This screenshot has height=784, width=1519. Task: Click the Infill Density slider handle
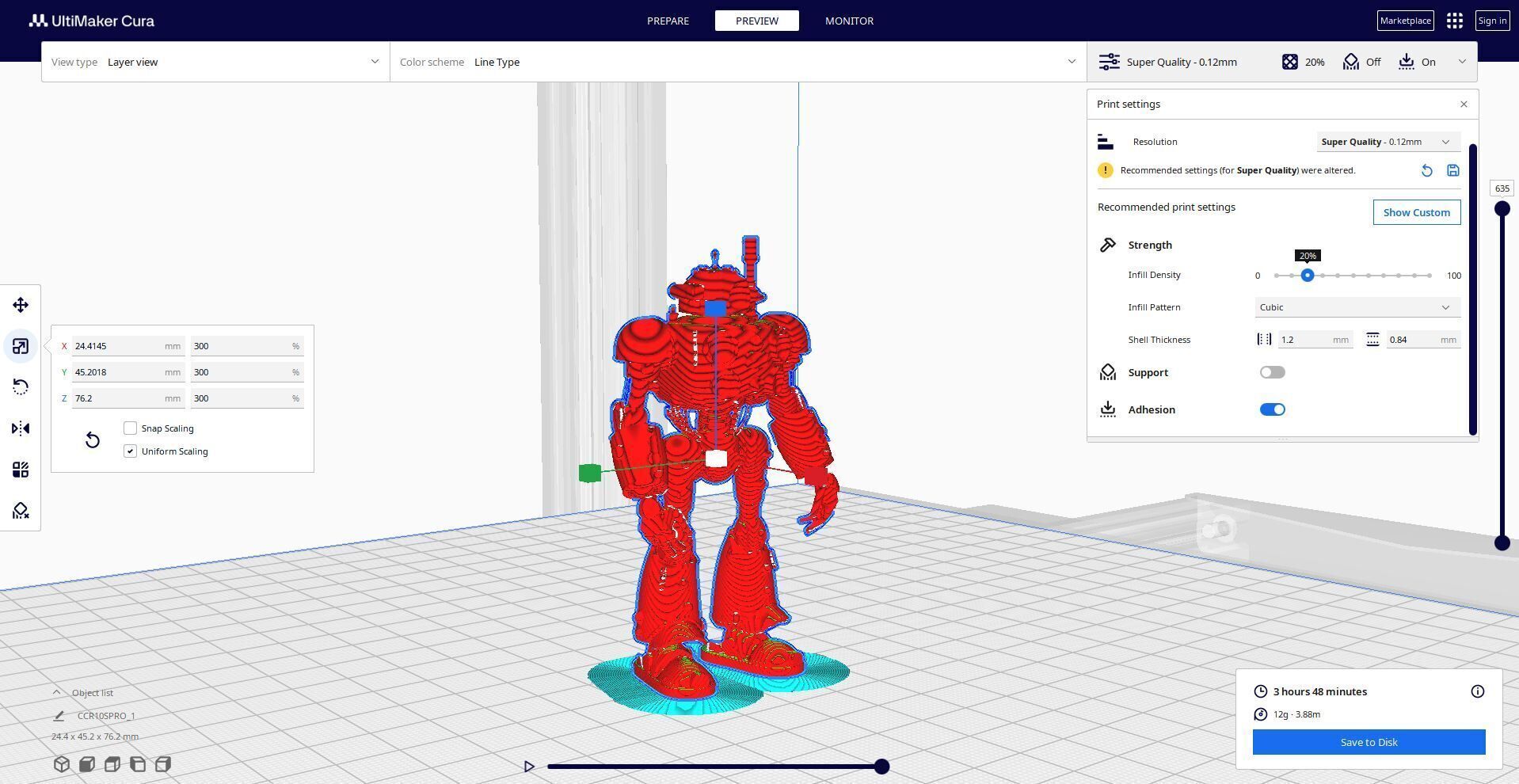point(1308,276)
